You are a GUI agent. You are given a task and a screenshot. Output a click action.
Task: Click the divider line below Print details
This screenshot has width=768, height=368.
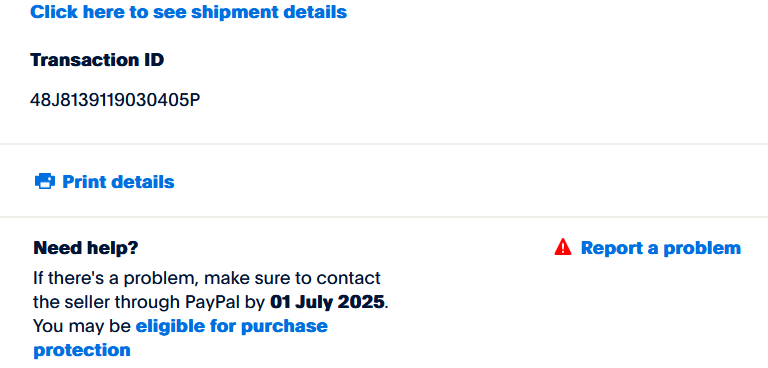(384, 217)
